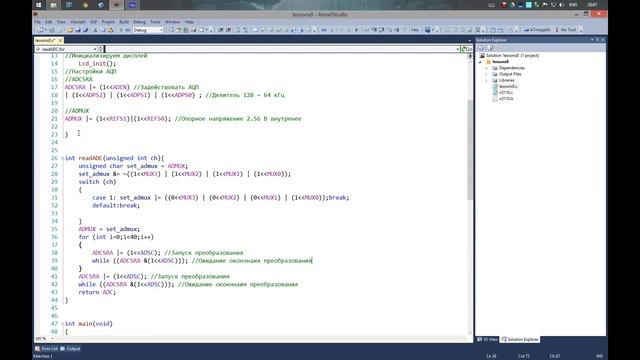Close the lesson8.c editor tab
Viewport: 640px width, 360px height.
point(60,40)
